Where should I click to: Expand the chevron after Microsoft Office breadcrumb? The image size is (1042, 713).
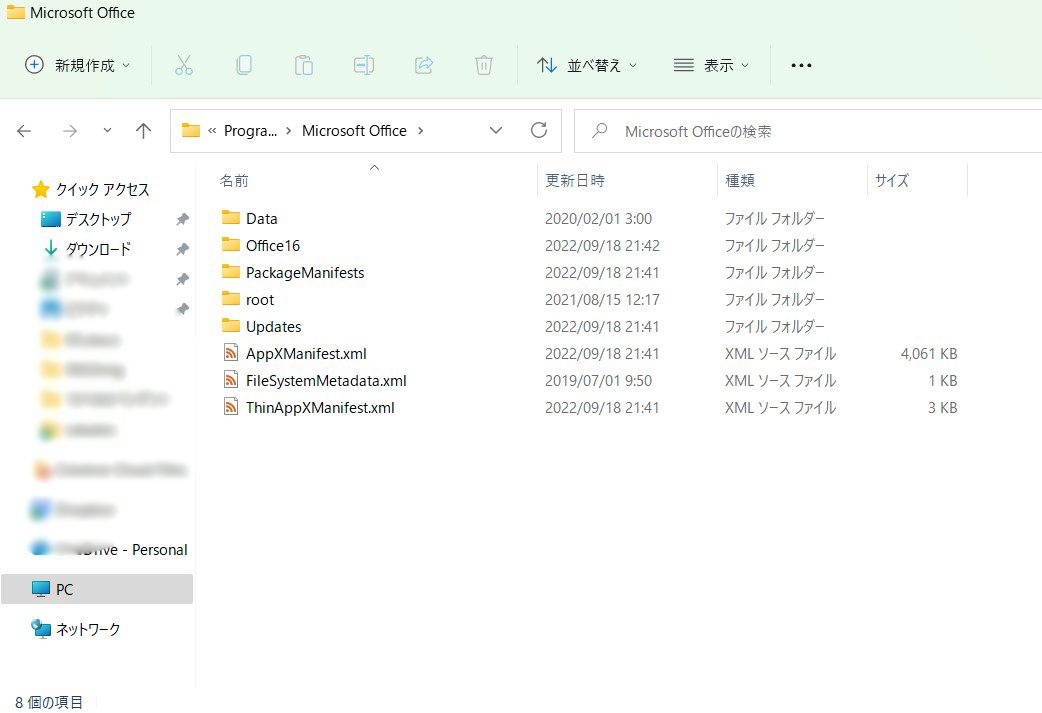pos(421,131)
